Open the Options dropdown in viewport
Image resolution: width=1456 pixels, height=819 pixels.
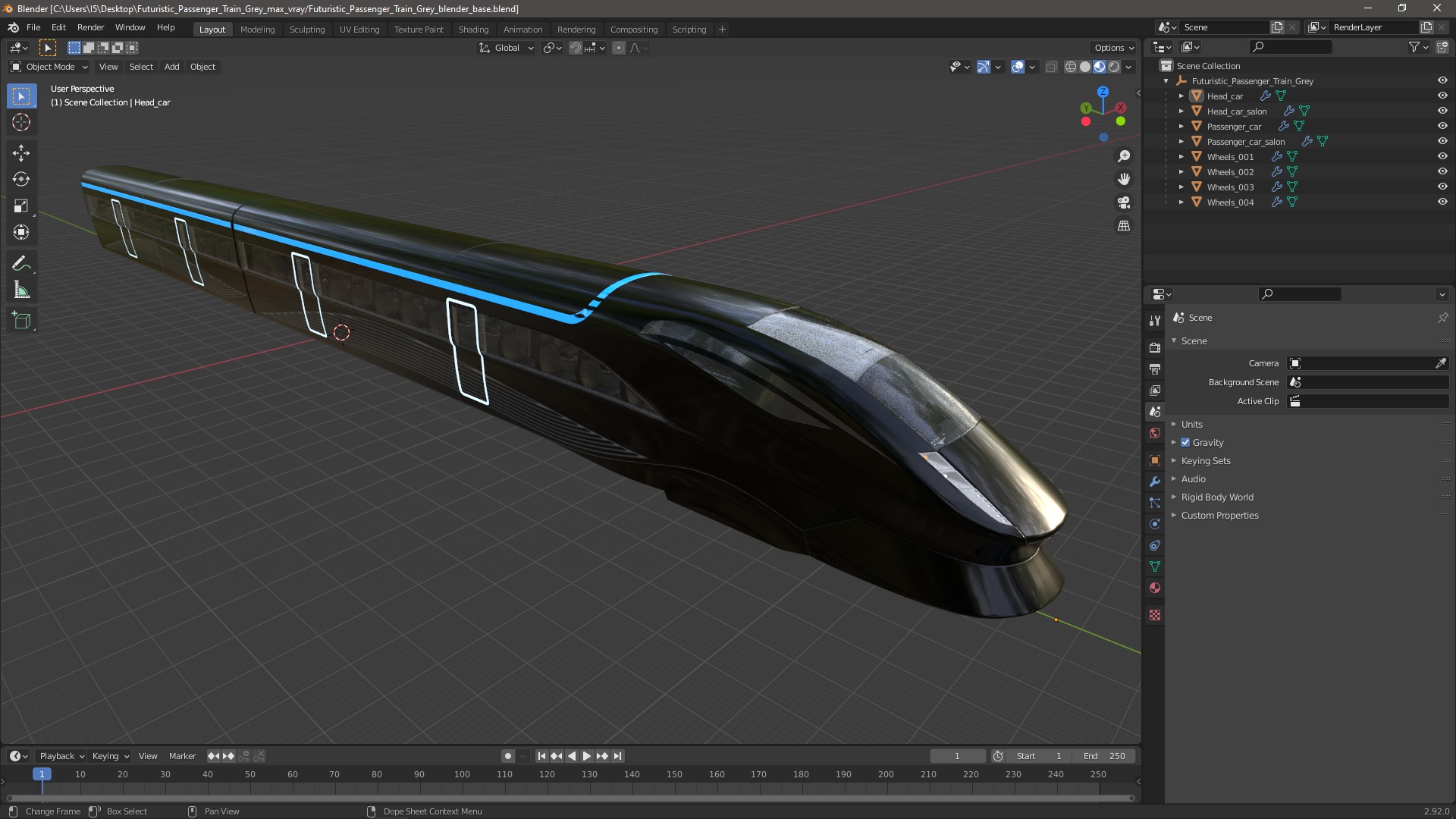[x=1114, y=48]
